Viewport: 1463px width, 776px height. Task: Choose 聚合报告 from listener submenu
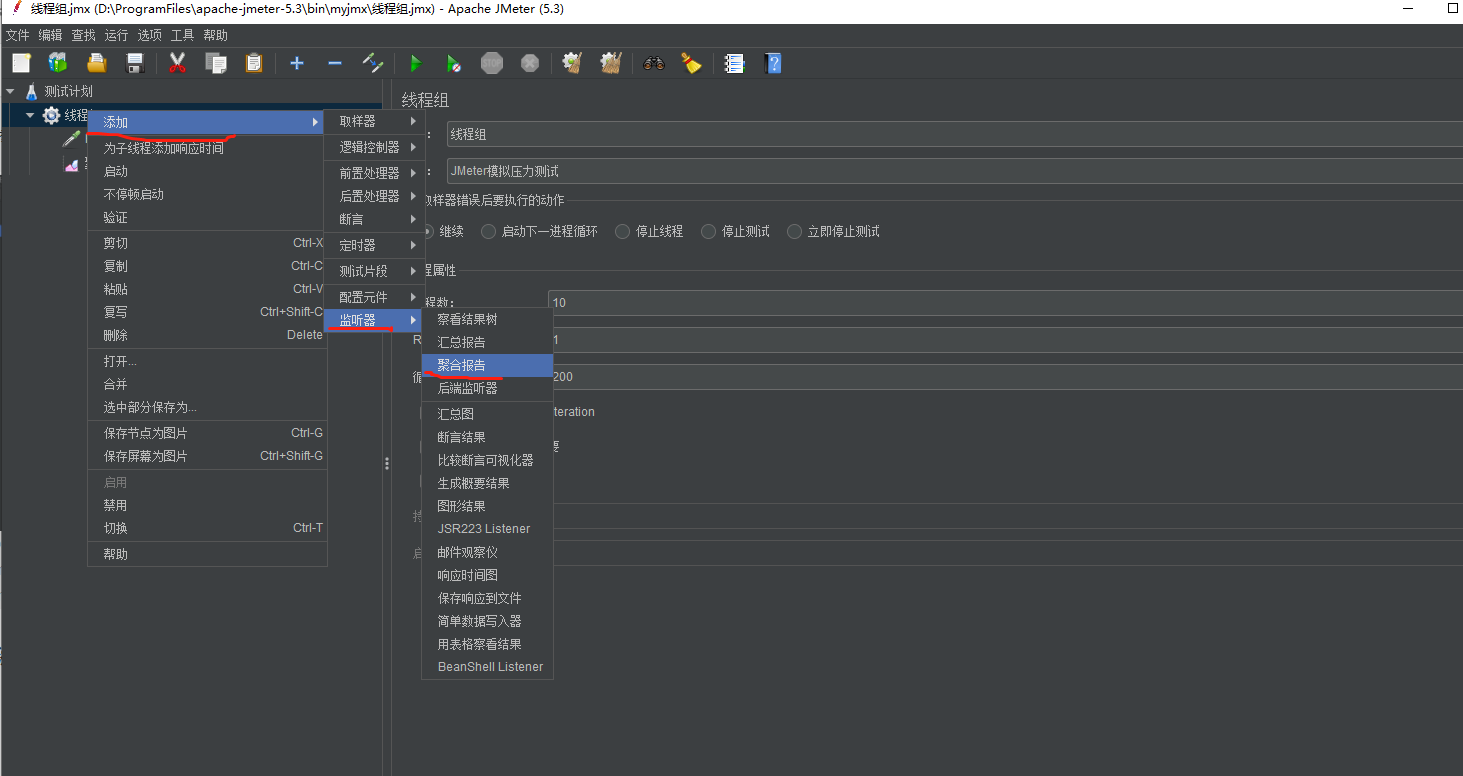click(x=487, y=365)
